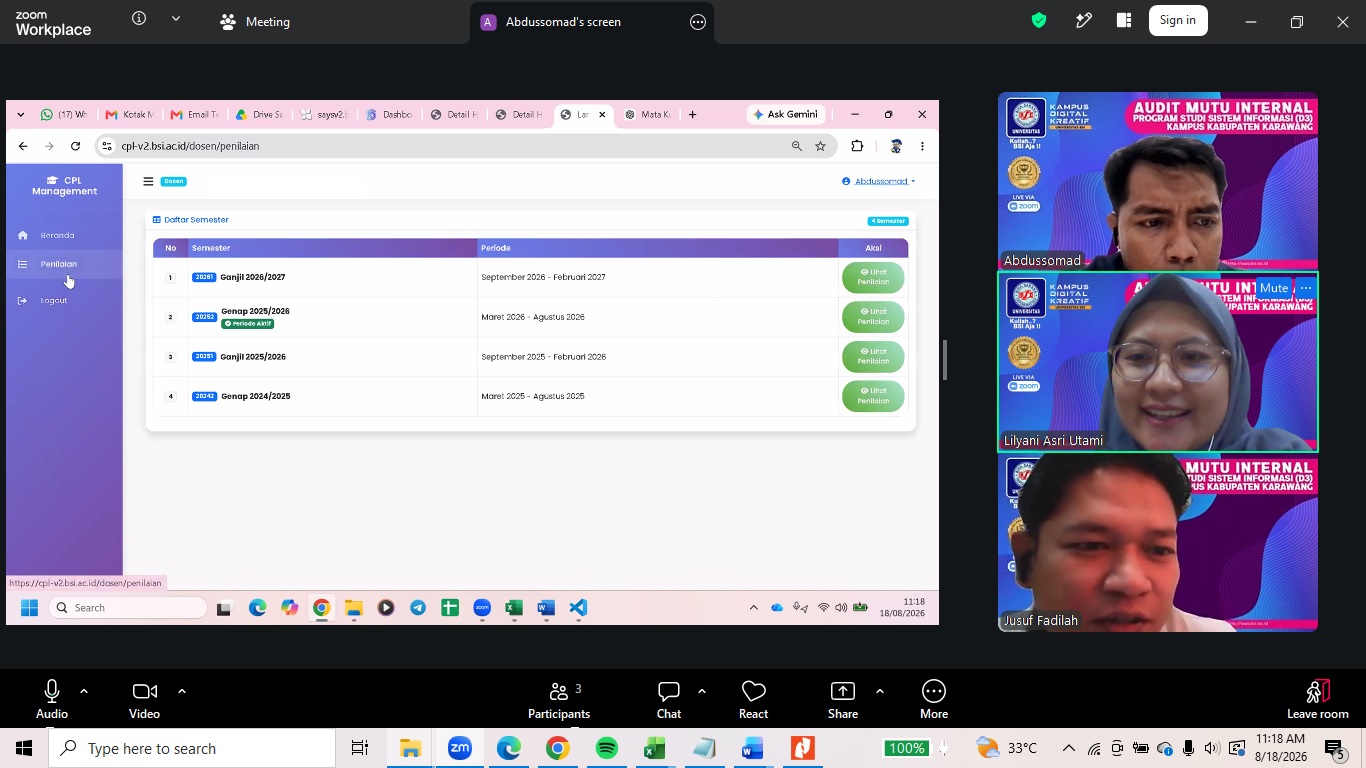
Task: Open Abdussomad's screen share options menu
Action: pos(698,22)
